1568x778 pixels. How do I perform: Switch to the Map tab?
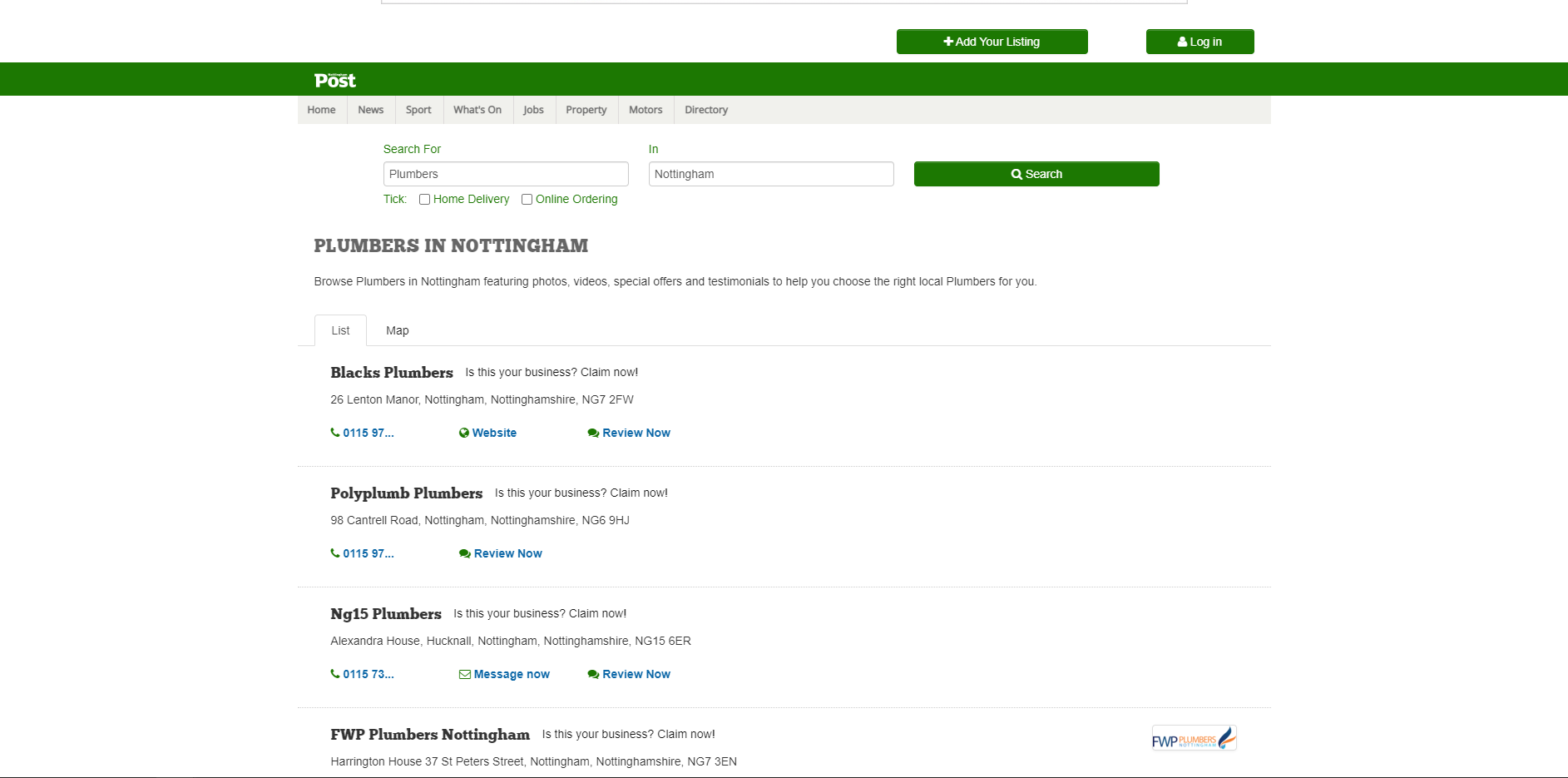[x=397, y=330]
